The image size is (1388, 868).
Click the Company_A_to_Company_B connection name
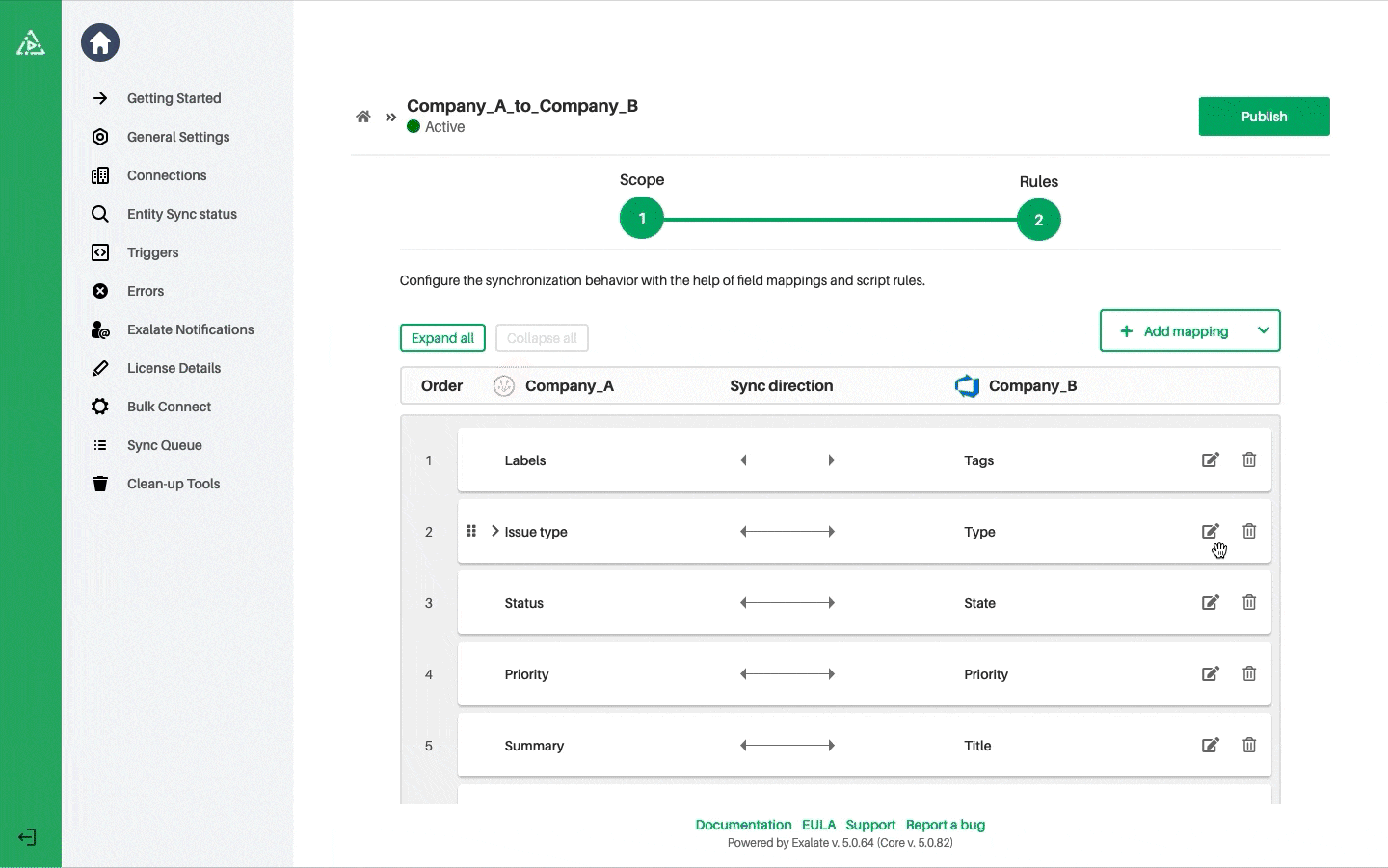pyautogui.click(x=522, y=106)
